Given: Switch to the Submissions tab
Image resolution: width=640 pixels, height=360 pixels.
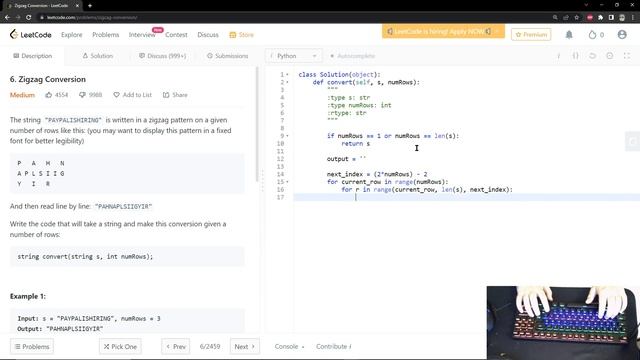Looking at the screenshot, I should 227,56.
